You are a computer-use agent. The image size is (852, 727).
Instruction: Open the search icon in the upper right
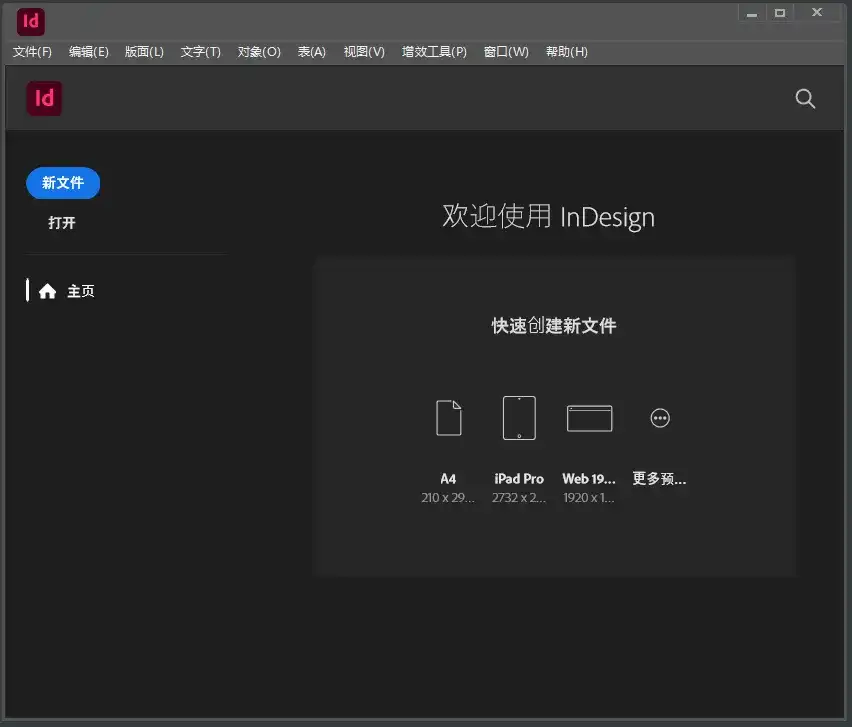coord(805,99)
